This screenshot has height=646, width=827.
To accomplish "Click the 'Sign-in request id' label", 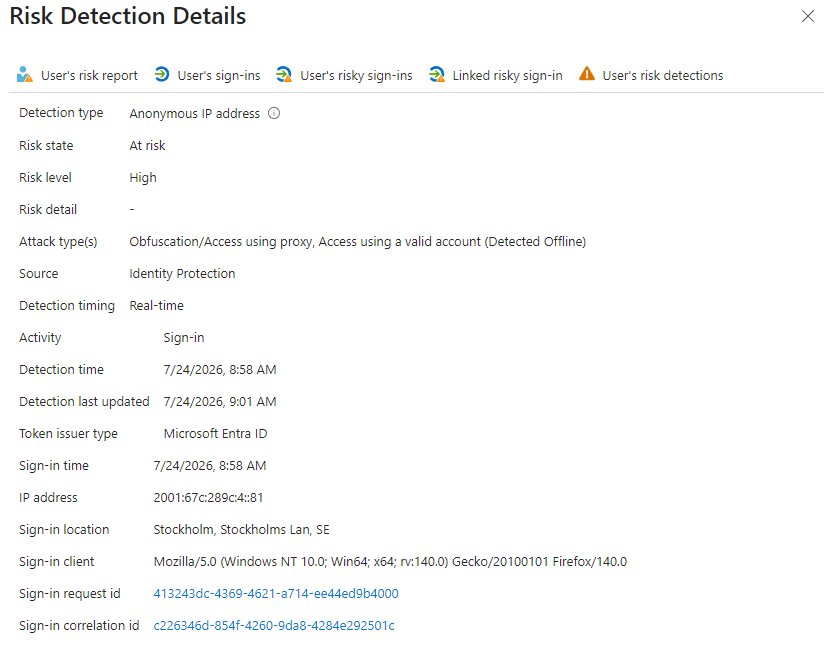I will point(70,594).
